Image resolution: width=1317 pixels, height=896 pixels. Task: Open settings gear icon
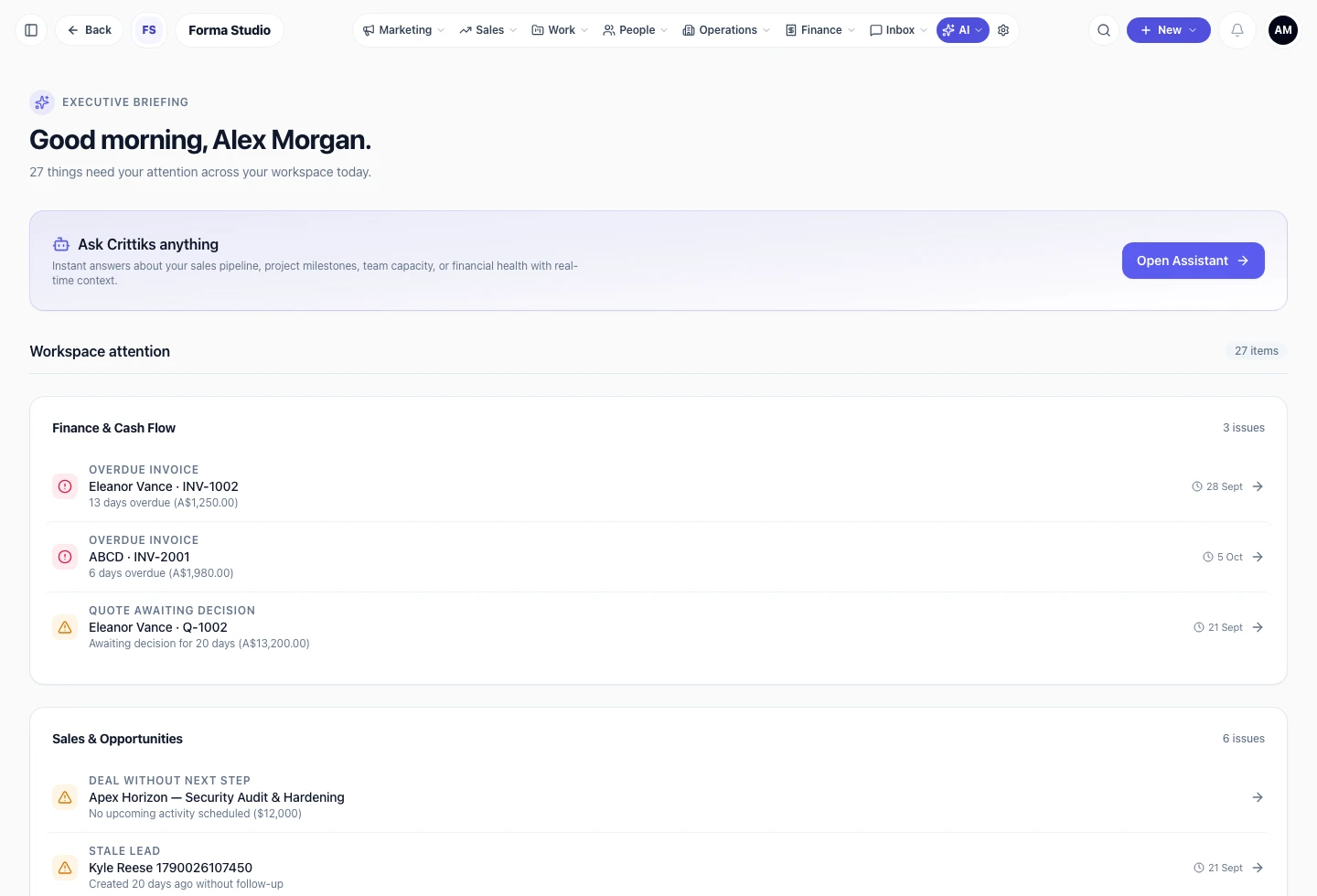pos(1003,30)
